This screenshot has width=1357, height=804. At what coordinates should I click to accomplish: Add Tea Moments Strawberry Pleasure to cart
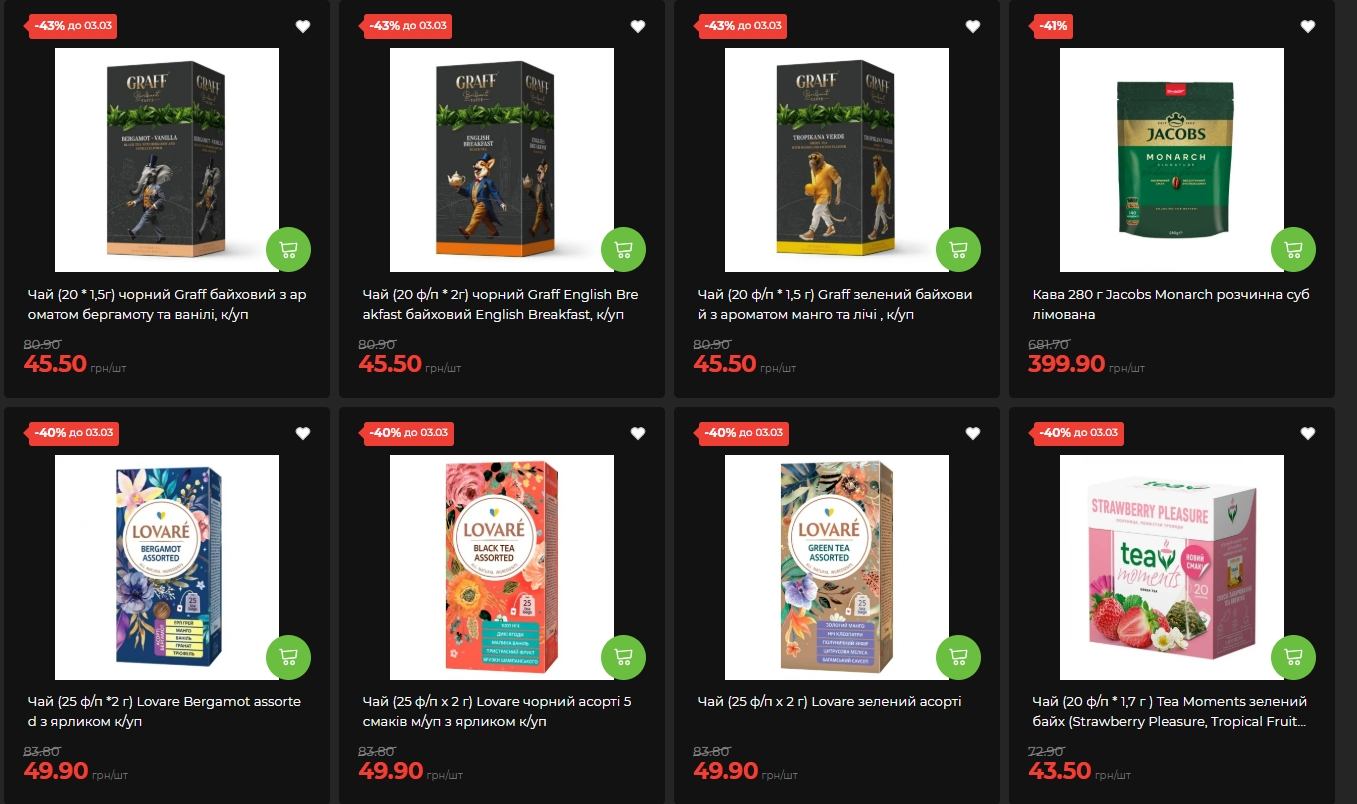pyautogui.click(x=1294, y=657)
